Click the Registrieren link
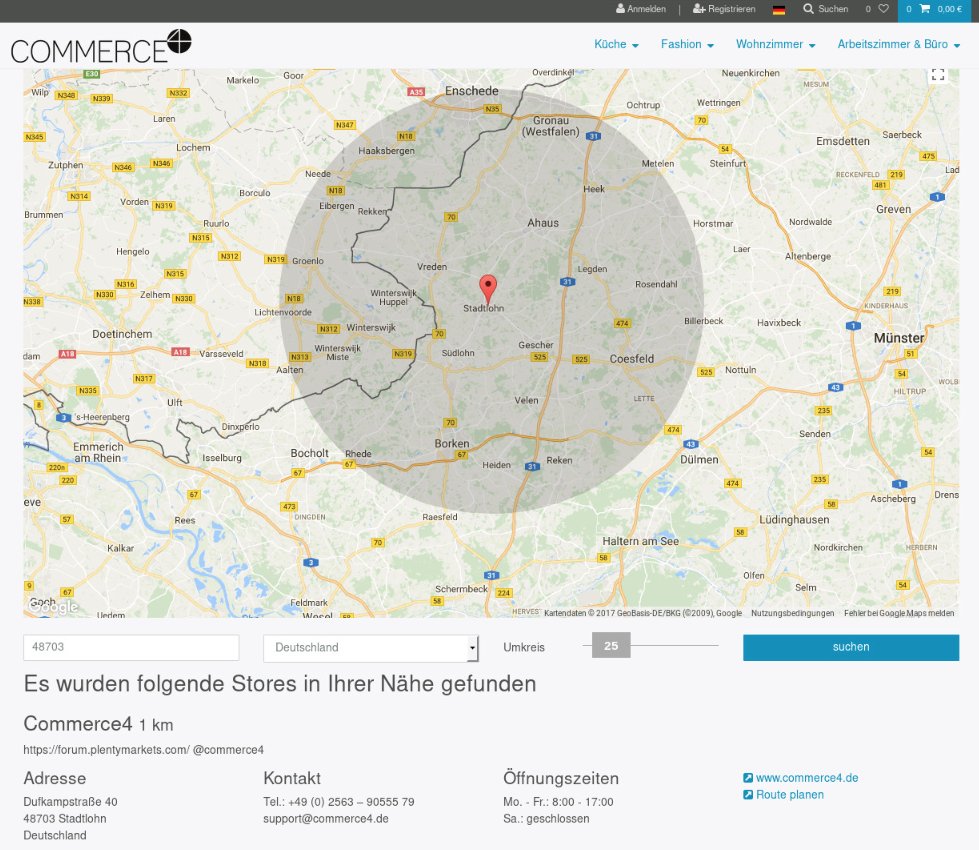979x850 pixels. click(x=731, y=9)
